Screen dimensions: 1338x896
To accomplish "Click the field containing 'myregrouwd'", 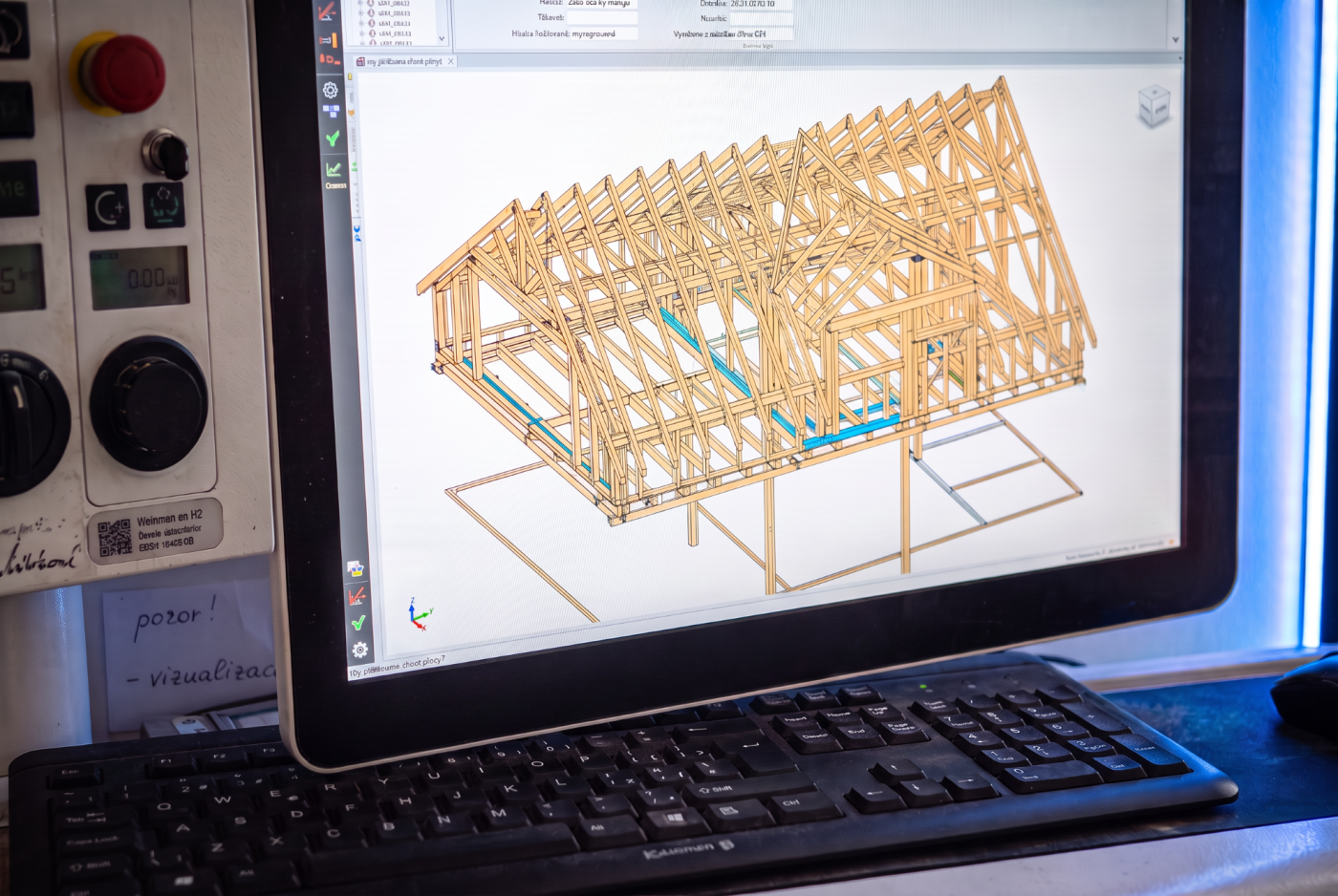I will pyautogui.click(x=604, y=34).
